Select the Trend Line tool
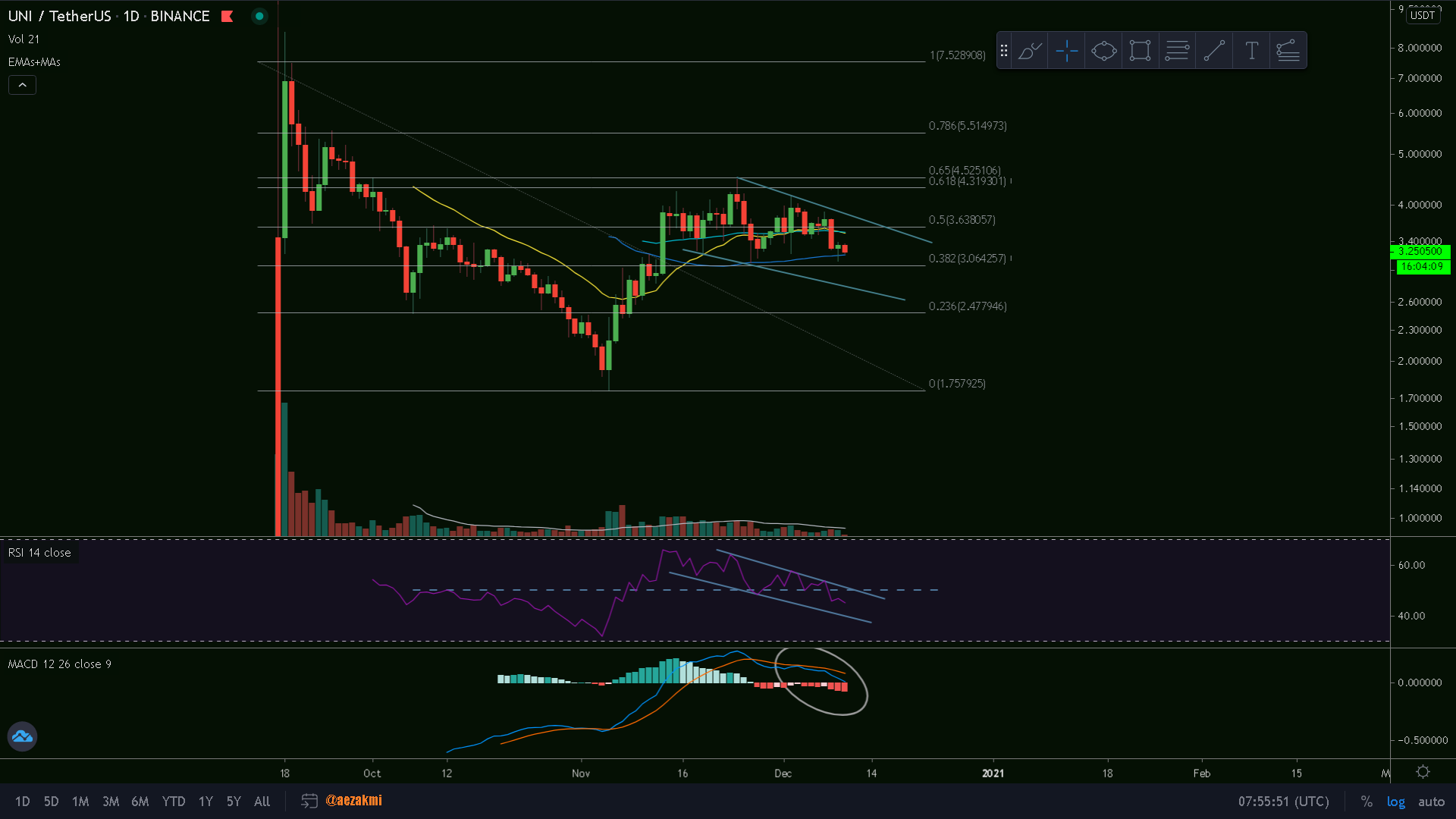Screen dimensions: 1456x819 tap(1214, 51)
